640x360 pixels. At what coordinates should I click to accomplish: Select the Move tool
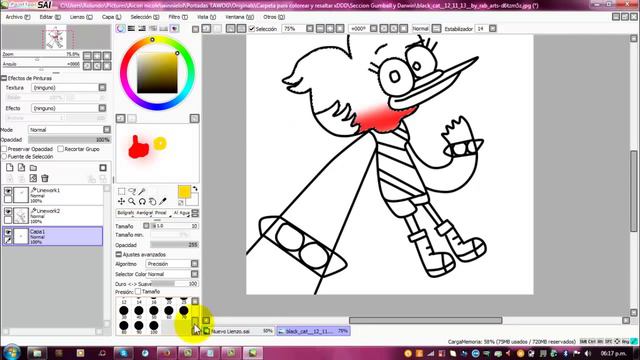(122, 201)
